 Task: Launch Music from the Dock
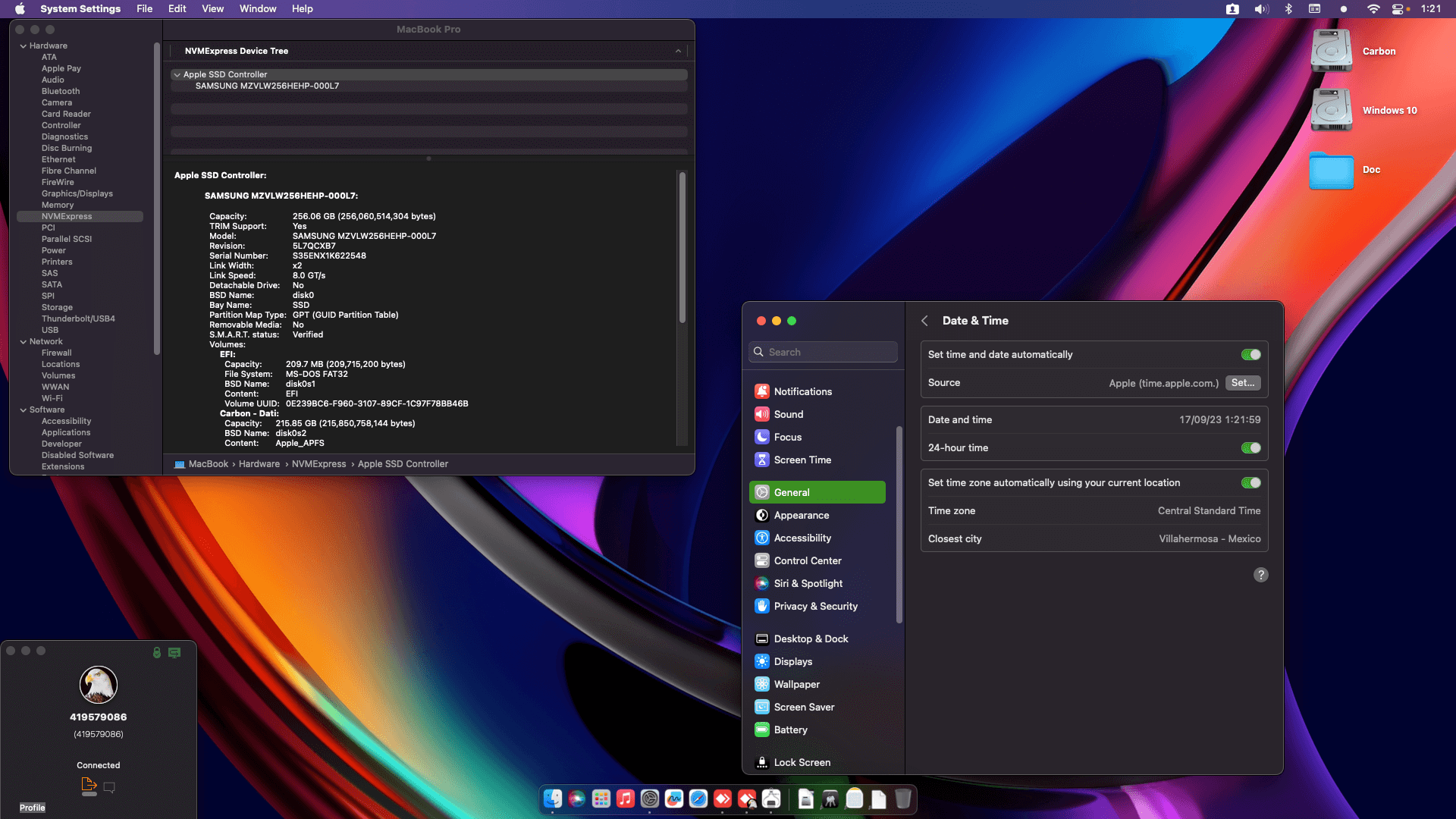point(626,799)
